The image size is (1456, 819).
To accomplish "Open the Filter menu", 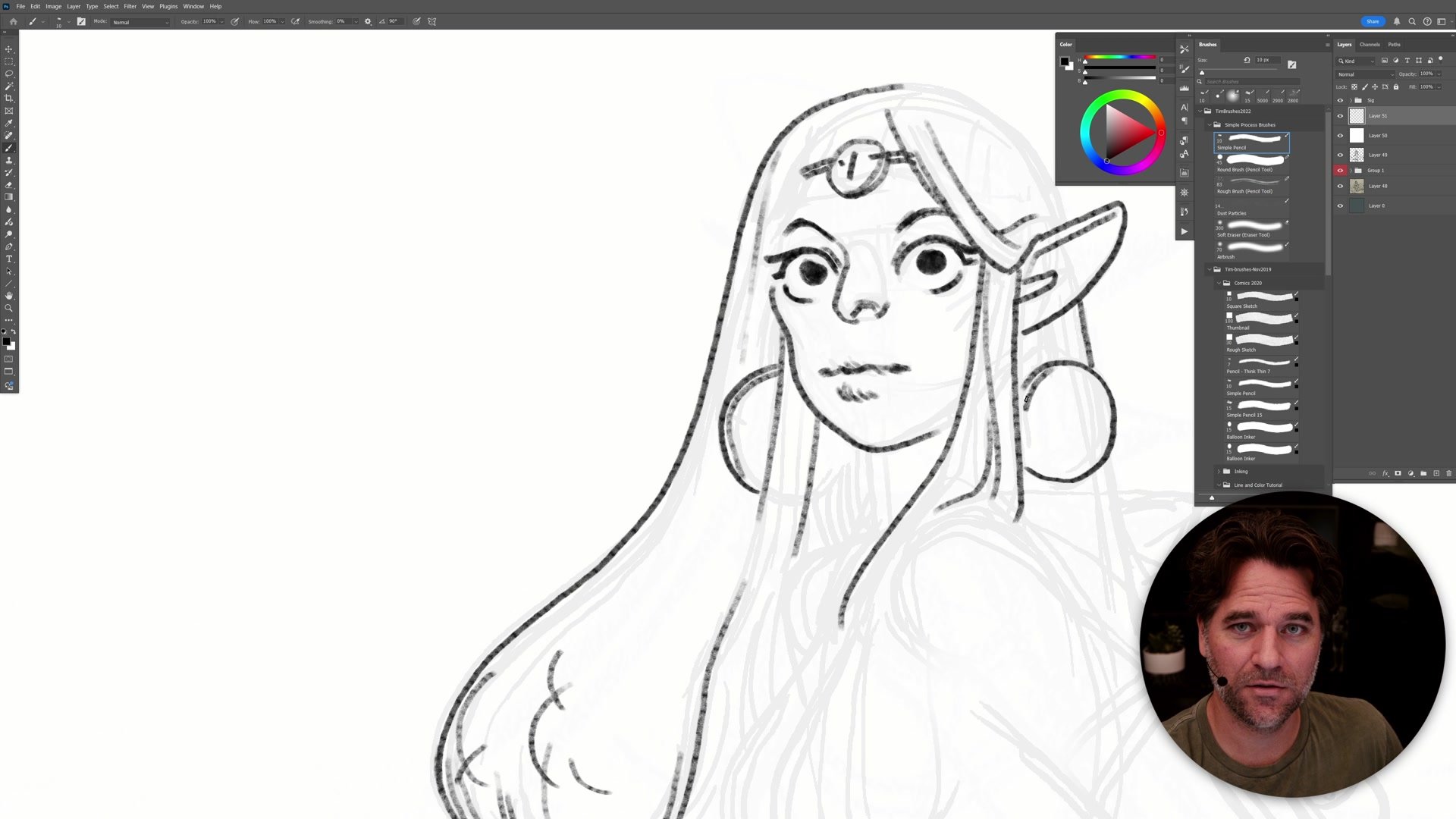I will (x=130, y=6).
